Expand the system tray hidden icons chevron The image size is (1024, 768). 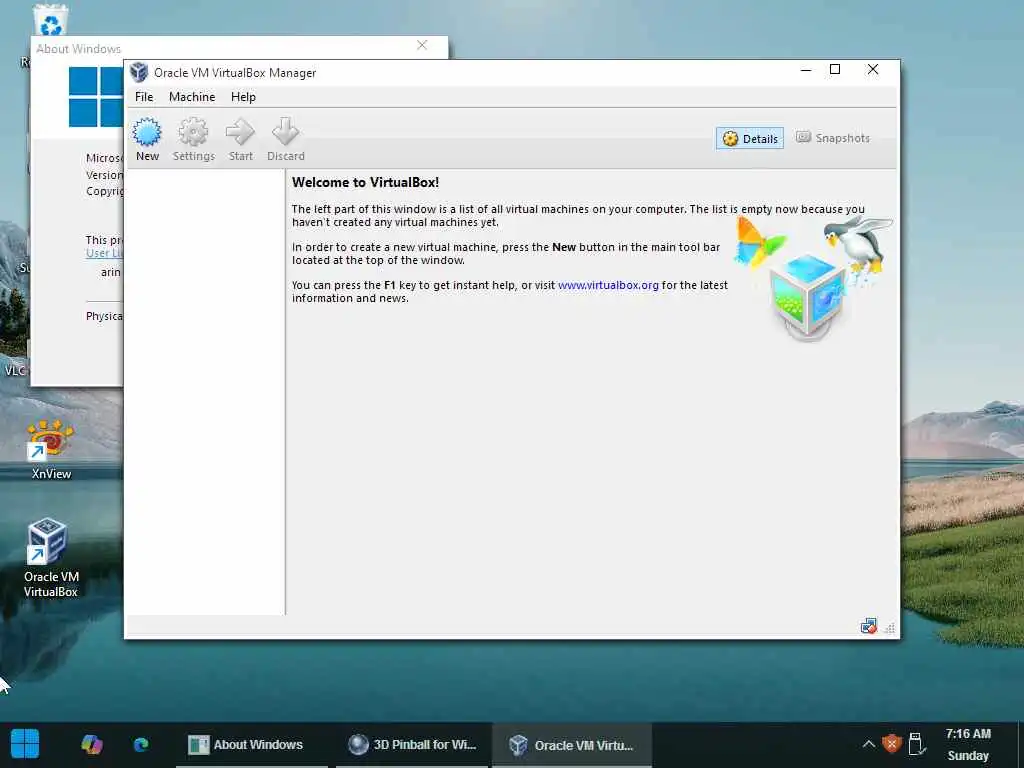point(869,744)
